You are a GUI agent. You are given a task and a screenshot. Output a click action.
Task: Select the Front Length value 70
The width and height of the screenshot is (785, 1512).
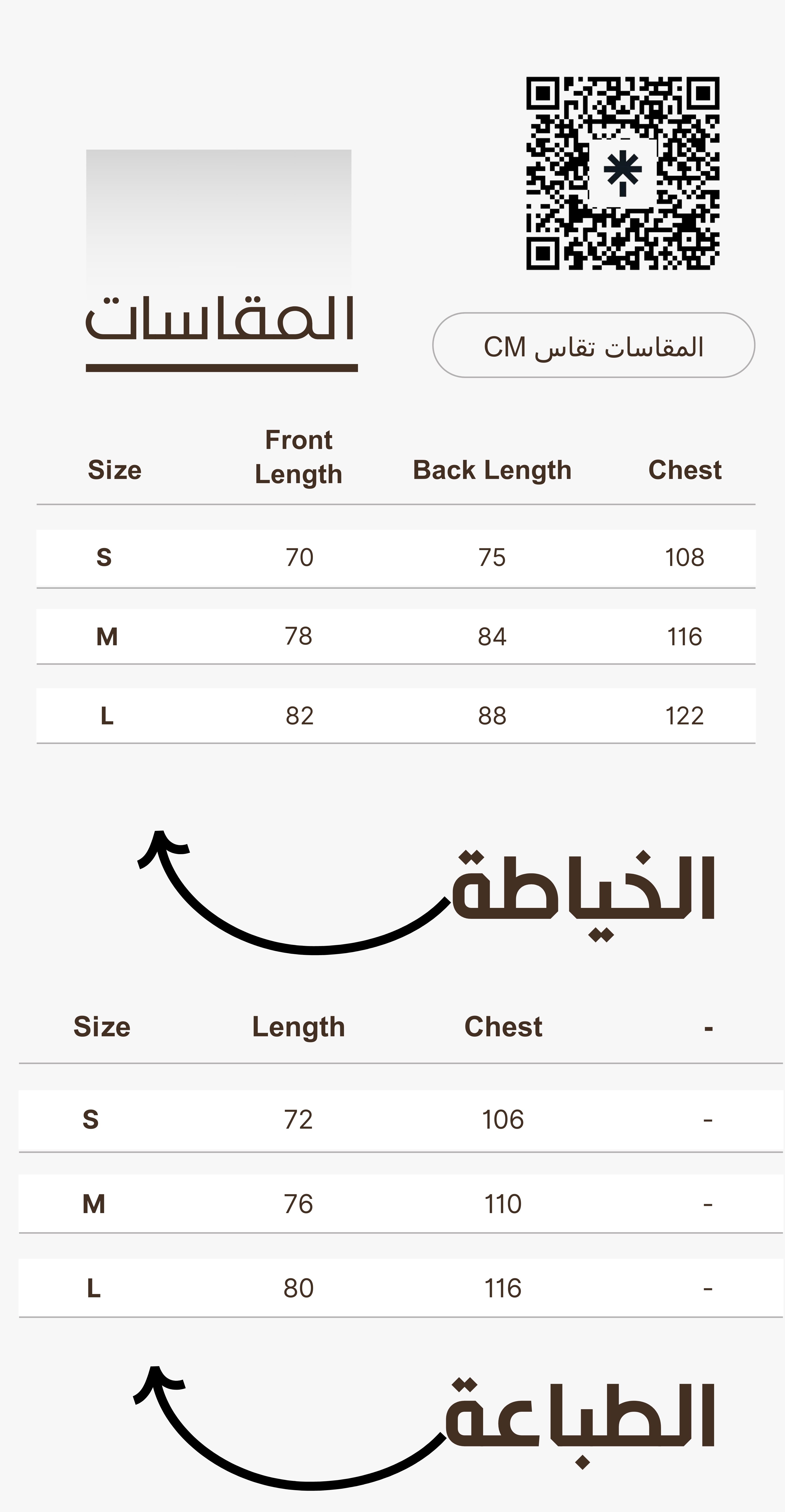click(299, 557)
